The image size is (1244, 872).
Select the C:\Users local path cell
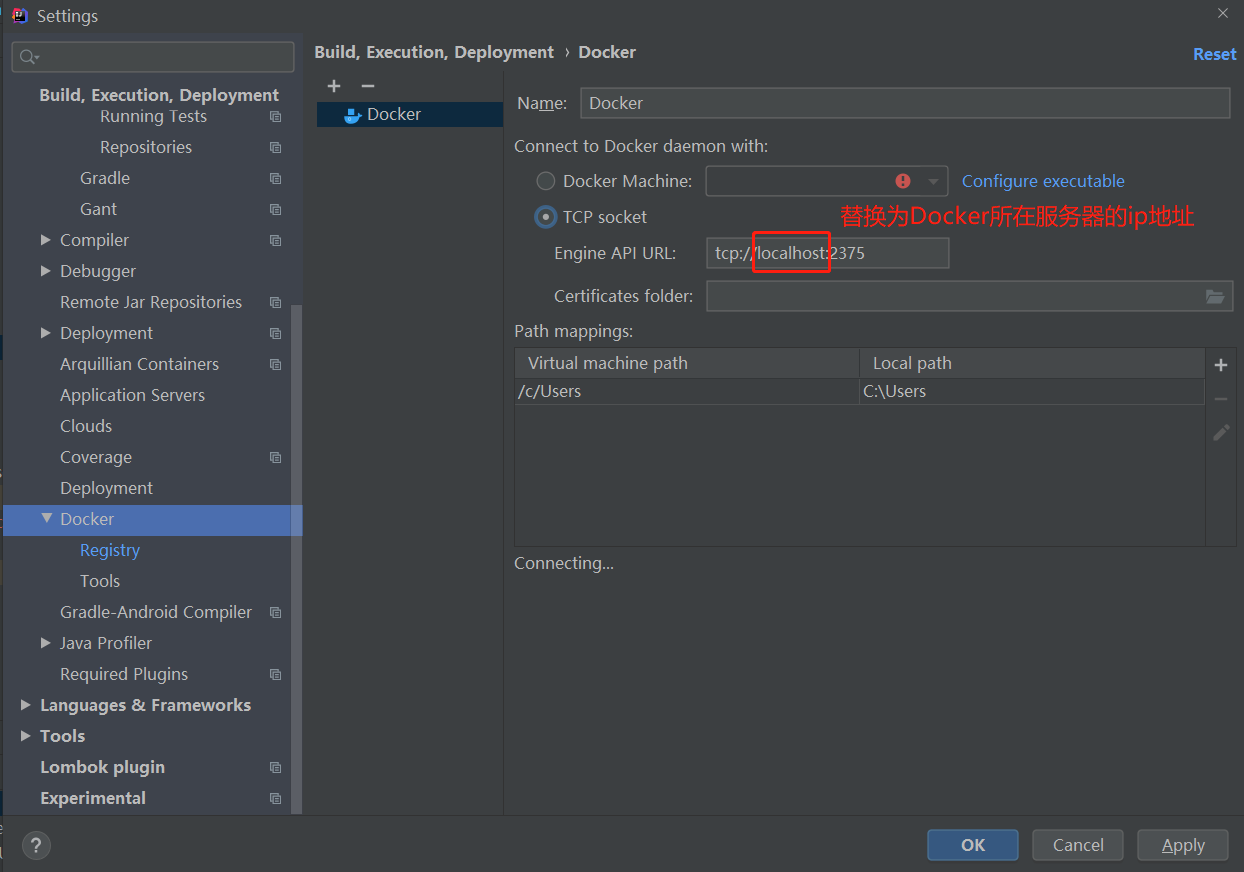pos(1032,391)
